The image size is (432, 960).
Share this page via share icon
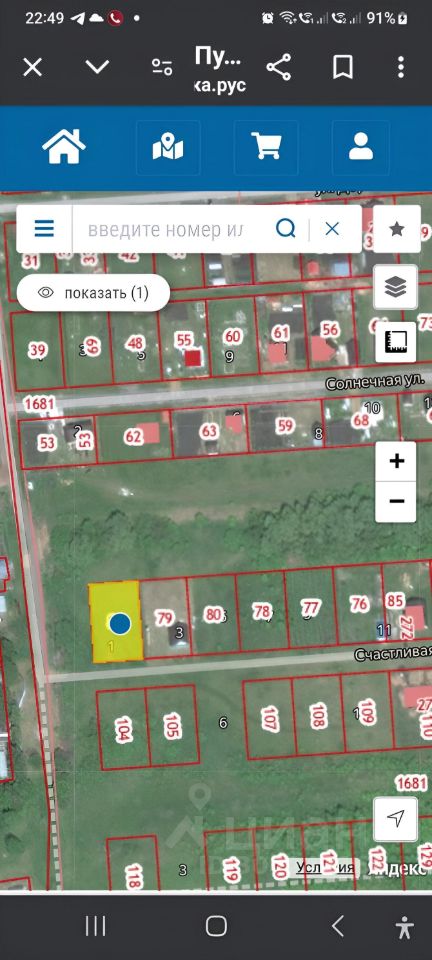(x=278, y=67)
